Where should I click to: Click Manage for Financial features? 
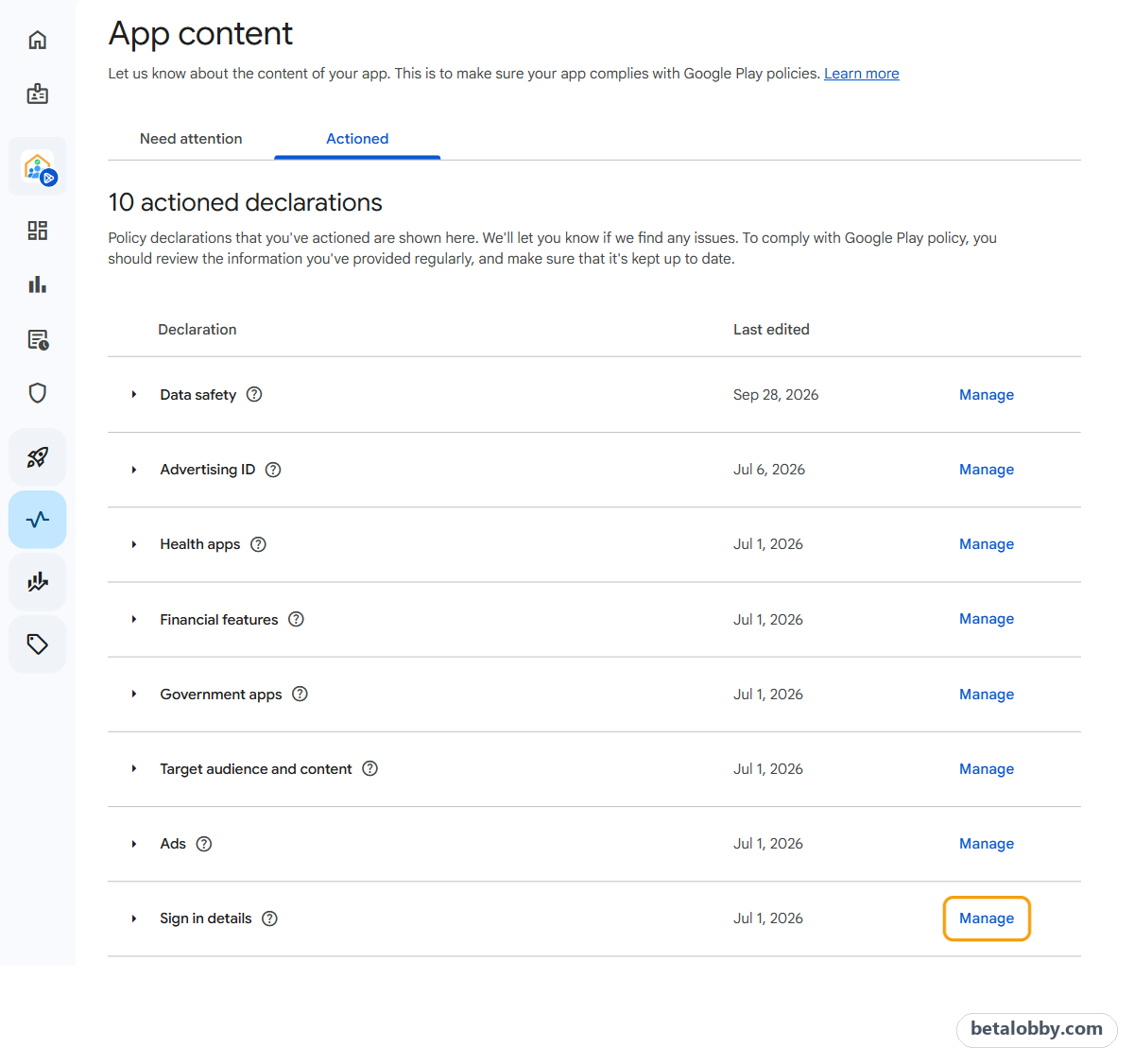click(x=987, y=619)
